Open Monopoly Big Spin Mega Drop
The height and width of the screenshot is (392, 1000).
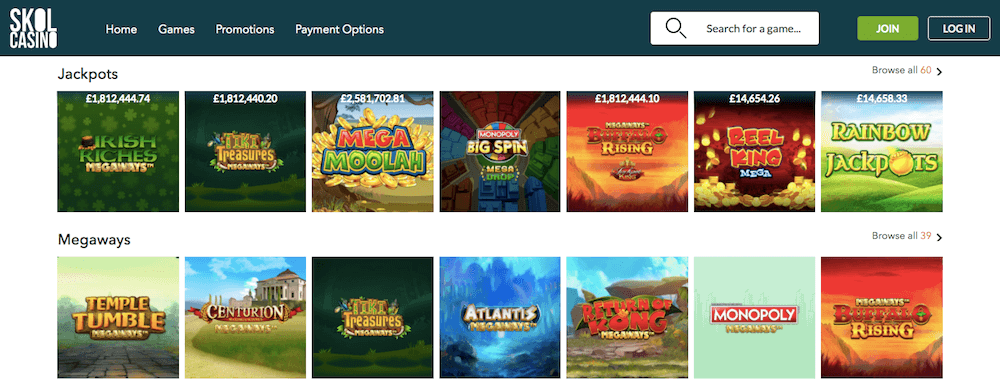click(500, 152)
